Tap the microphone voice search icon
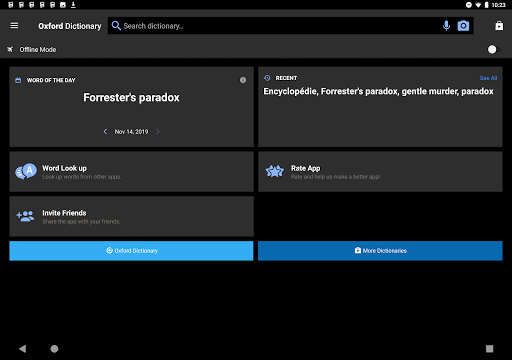The width and height of the screenshot is (512, 360). click(446, 26)
